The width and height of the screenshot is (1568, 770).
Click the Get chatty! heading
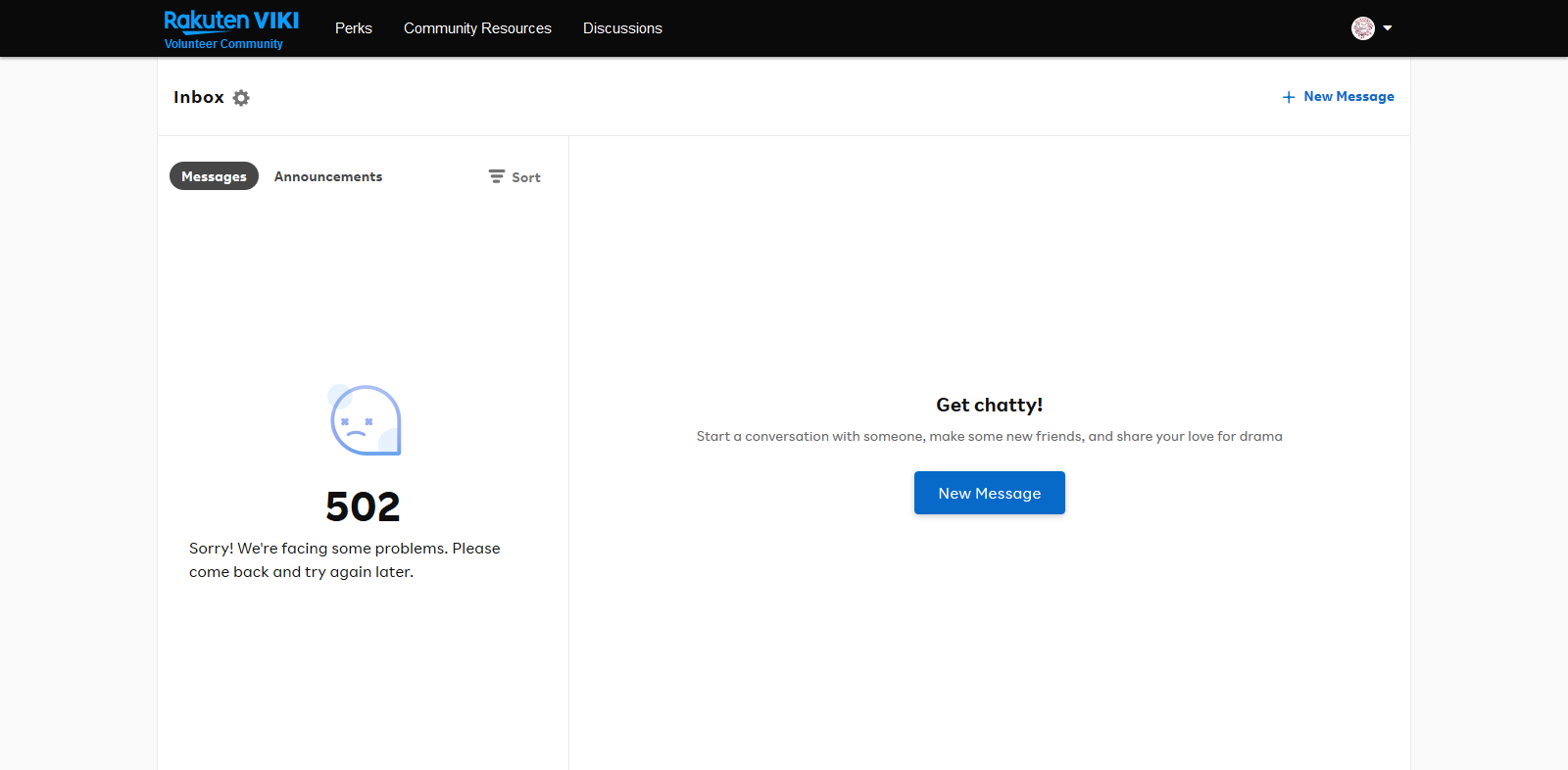(x=989, y=405)
